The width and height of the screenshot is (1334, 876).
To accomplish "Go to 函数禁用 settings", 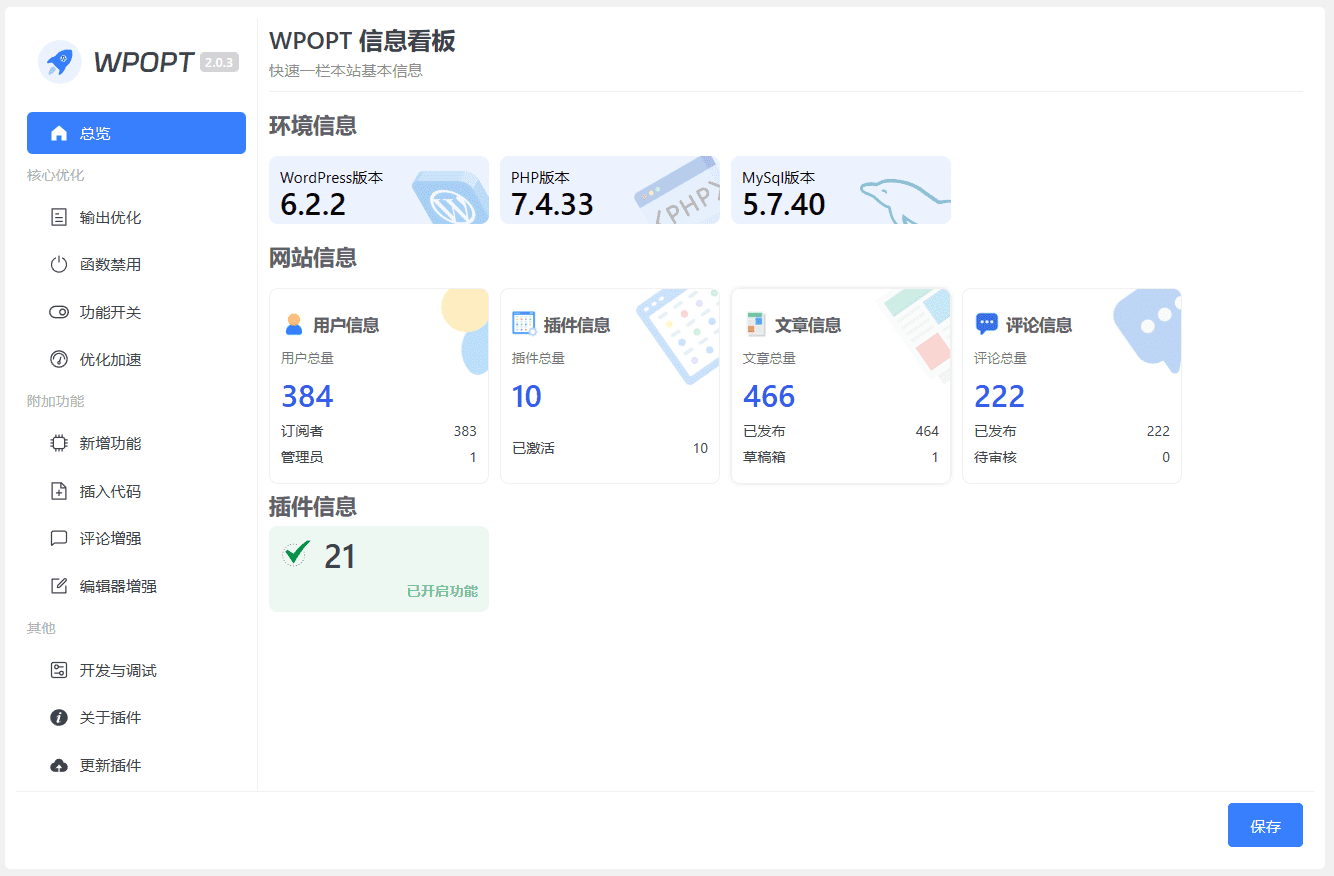I will (136, 265).
